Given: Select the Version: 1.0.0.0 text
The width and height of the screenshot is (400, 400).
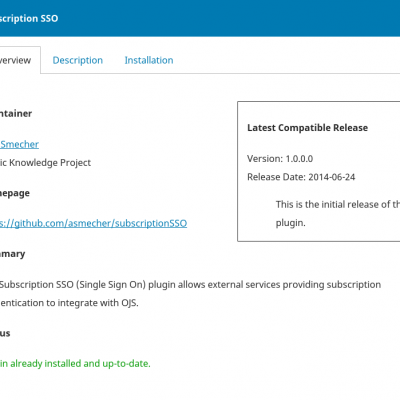Looking at the screenshot, I should coord(280,159).
